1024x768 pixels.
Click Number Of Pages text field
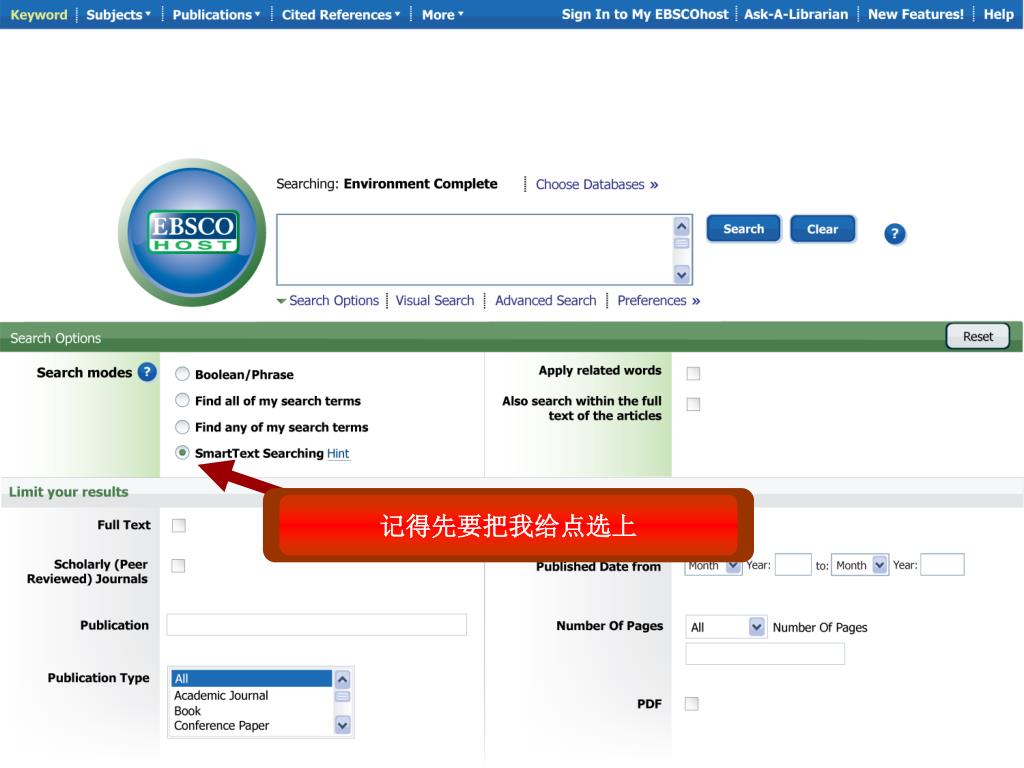click(x=765, y=654)
